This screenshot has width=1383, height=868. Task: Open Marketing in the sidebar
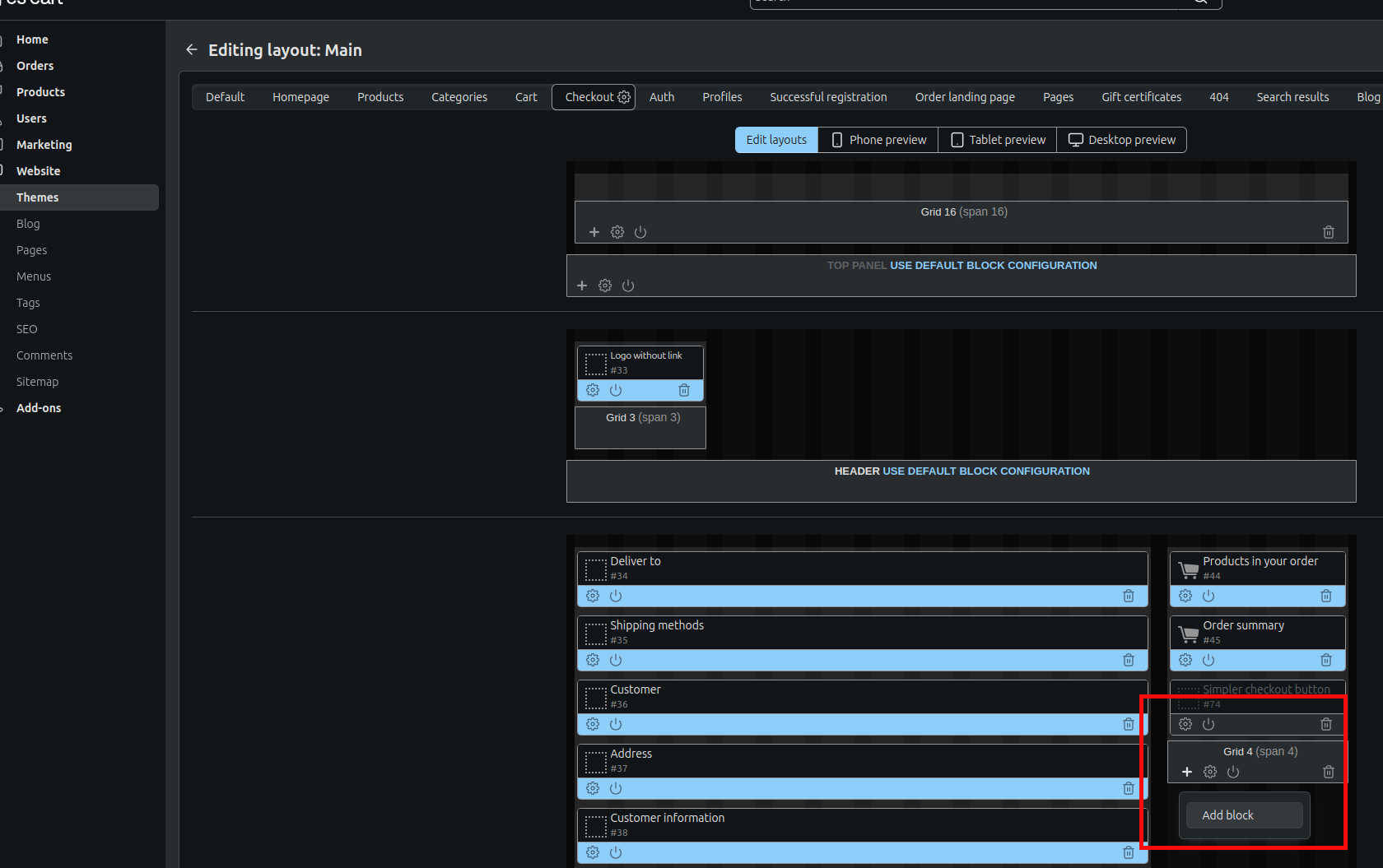point(44,145)
